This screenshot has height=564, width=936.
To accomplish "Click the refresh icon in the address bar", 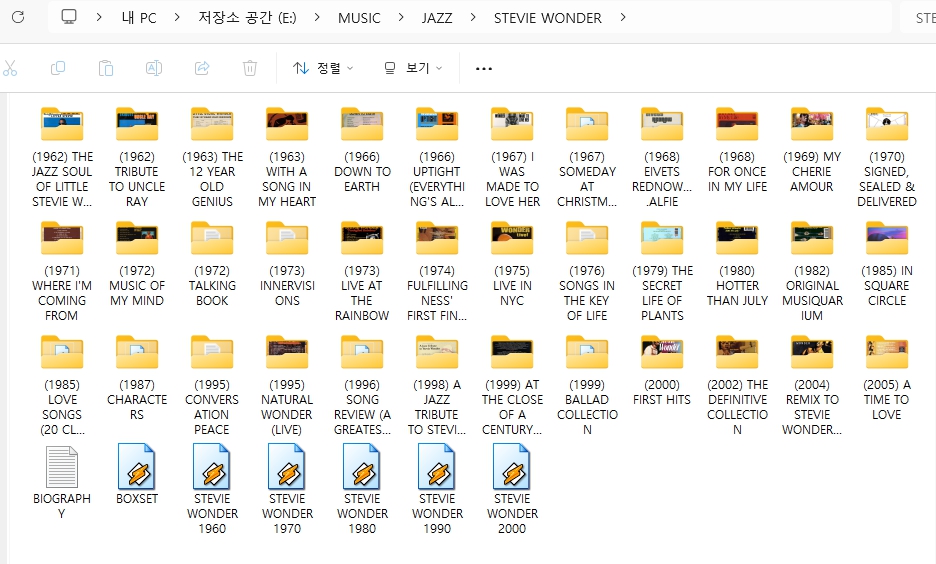I will (x=17, y=17).
